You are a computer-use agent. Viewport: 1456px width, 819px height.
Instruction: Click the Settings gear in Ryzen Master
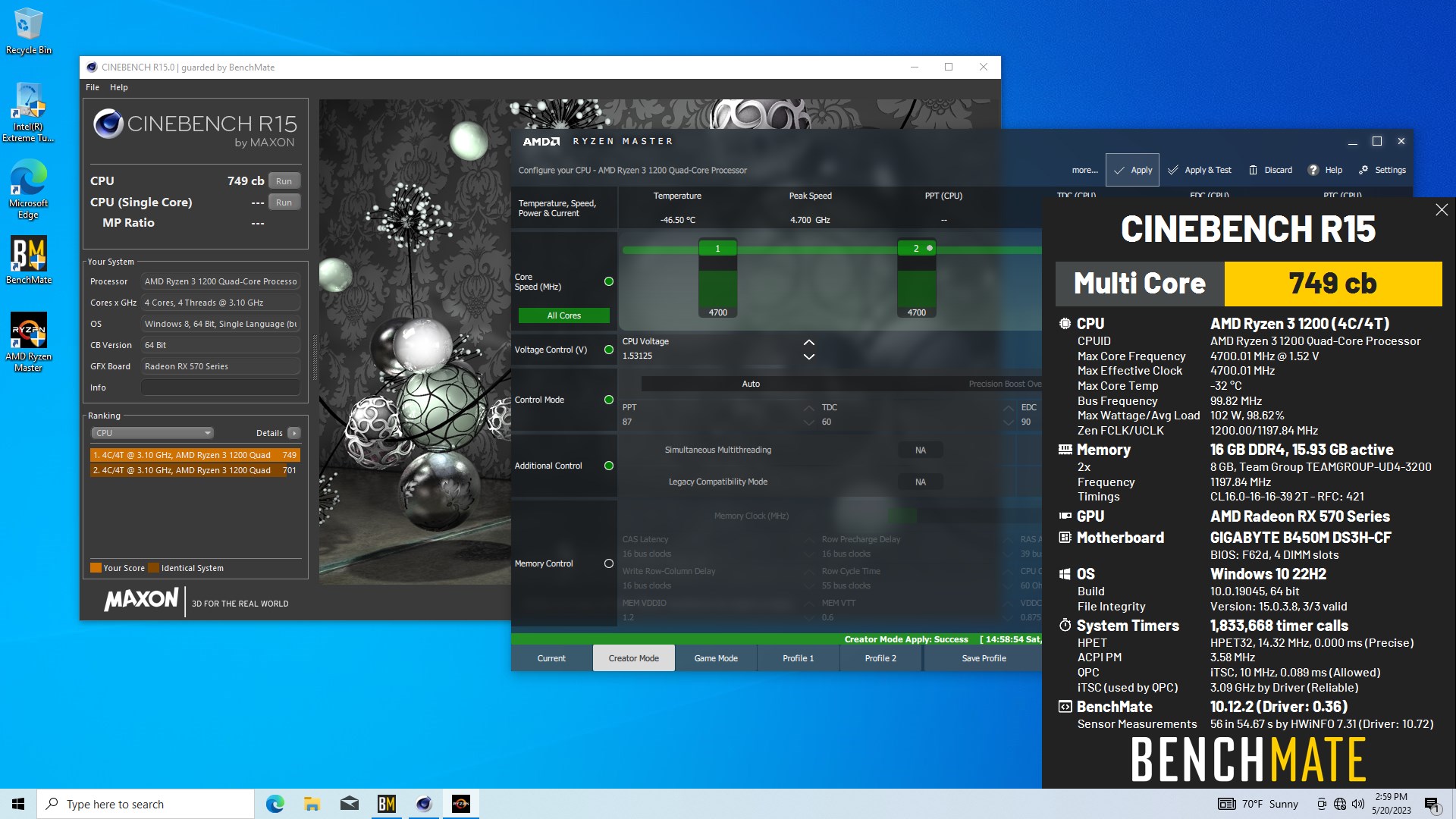pos(1363,170)
